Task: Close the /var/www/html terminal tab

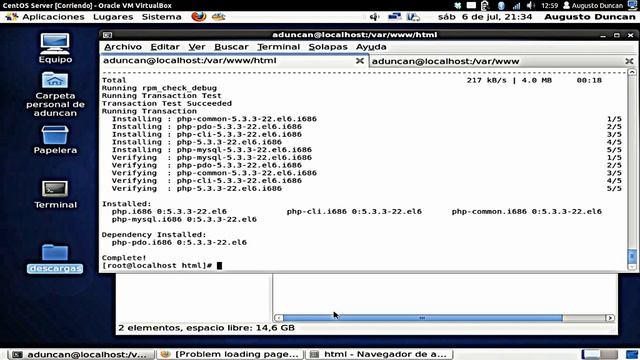Action: point(360,61)
